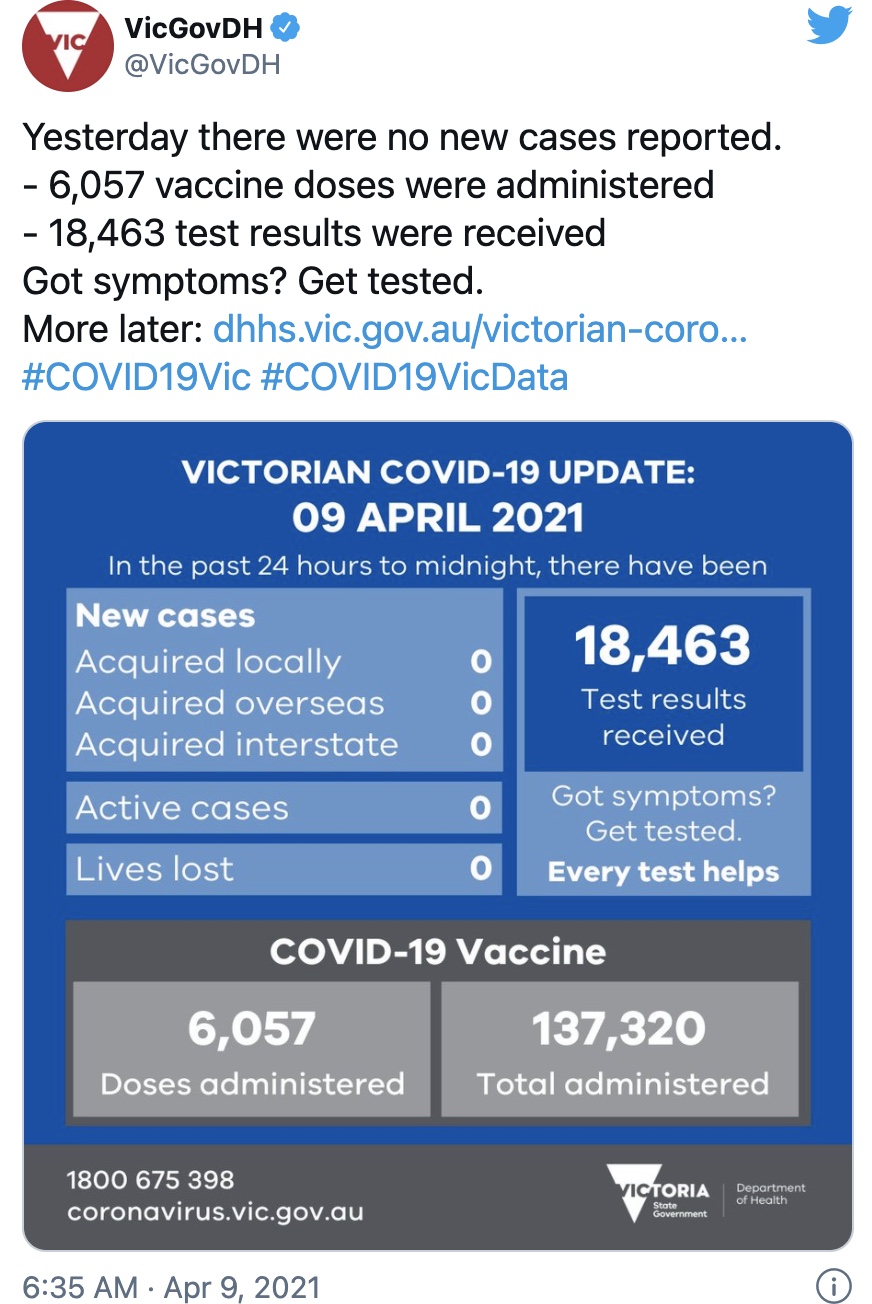Open the #COVID19Vic hashtag
This screenshot has height=1304, width=872.
[x=136, y=377]
